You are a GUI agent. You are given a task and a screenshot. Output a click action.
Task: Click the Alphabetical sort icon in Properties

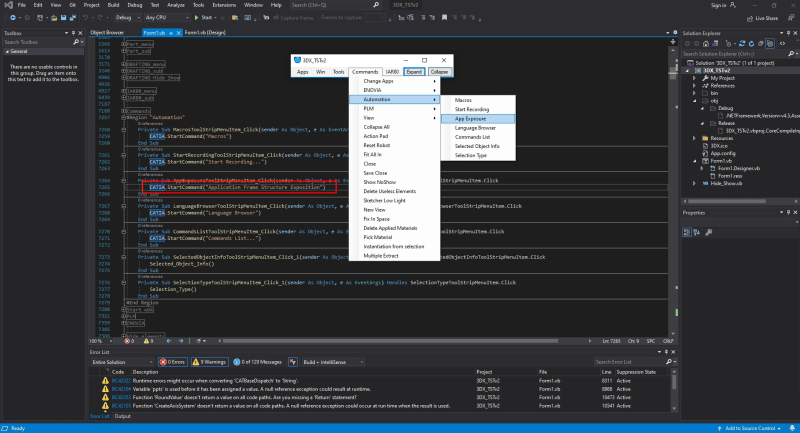[x=696, y=233]
